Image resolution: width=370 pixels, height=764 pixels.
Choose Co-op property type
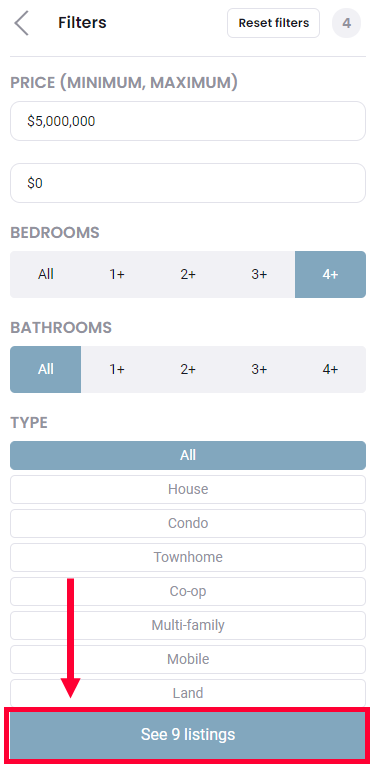[188, 591]
